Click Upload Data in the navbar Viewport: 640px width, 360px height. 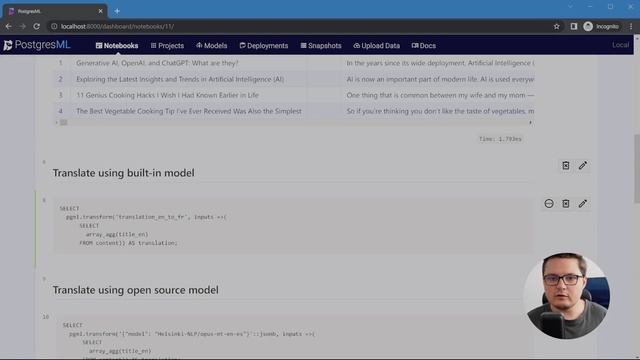376,46
